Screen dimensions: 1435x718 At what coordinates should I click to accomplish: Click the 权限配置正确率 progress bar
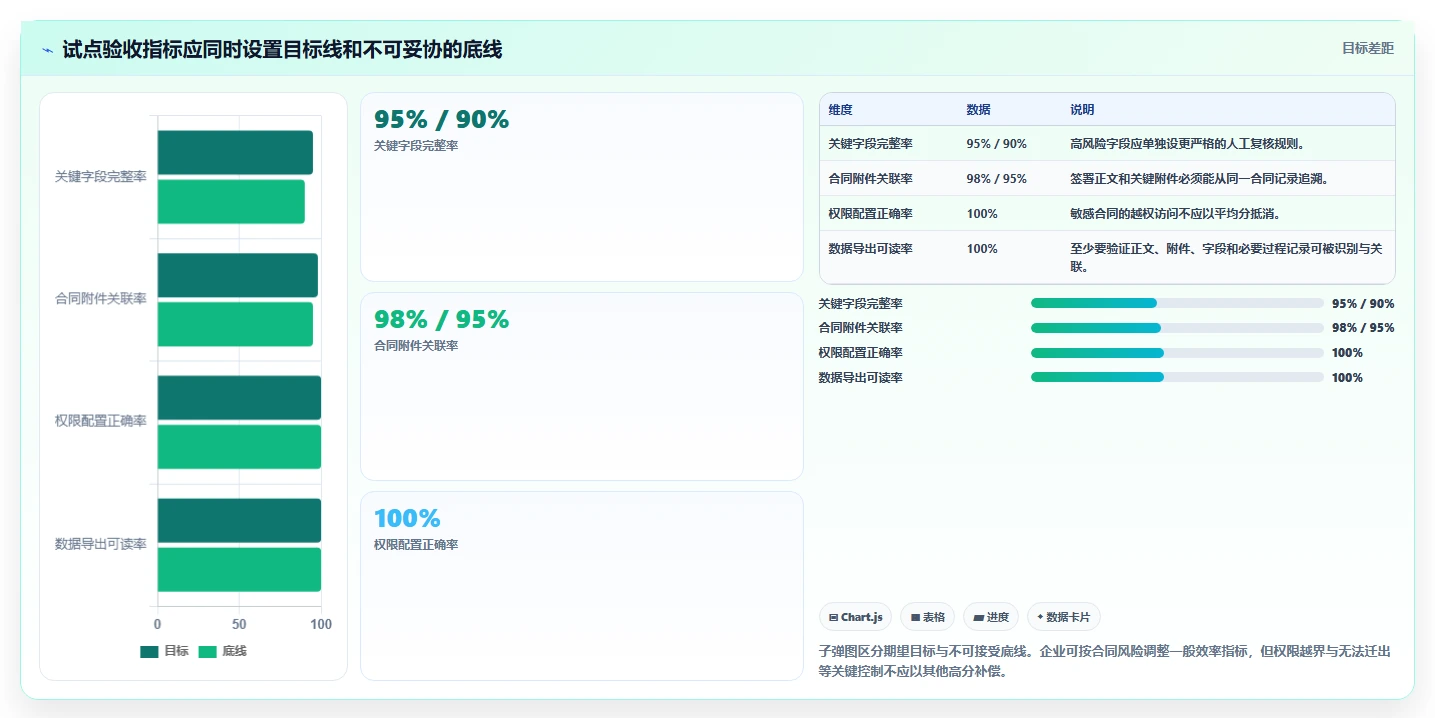click(1177, 353)
